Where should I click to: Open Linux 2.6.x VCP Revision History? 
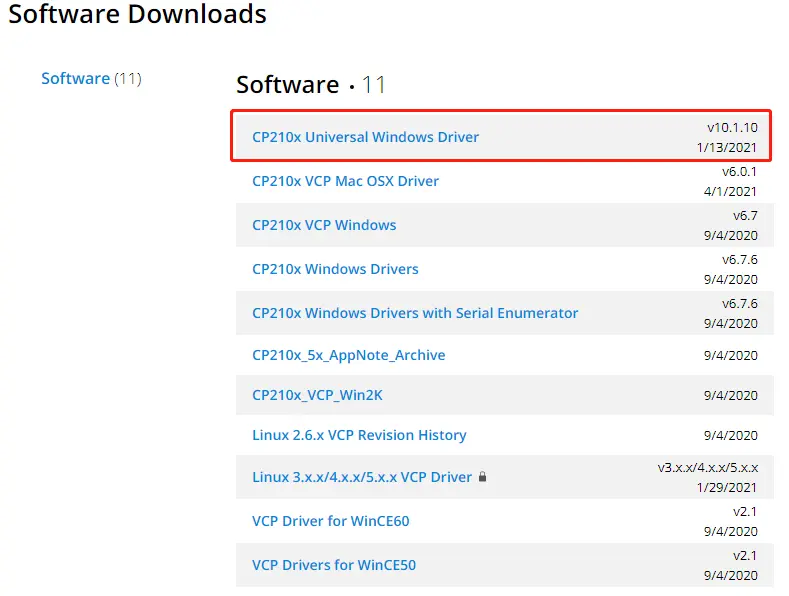359,435
